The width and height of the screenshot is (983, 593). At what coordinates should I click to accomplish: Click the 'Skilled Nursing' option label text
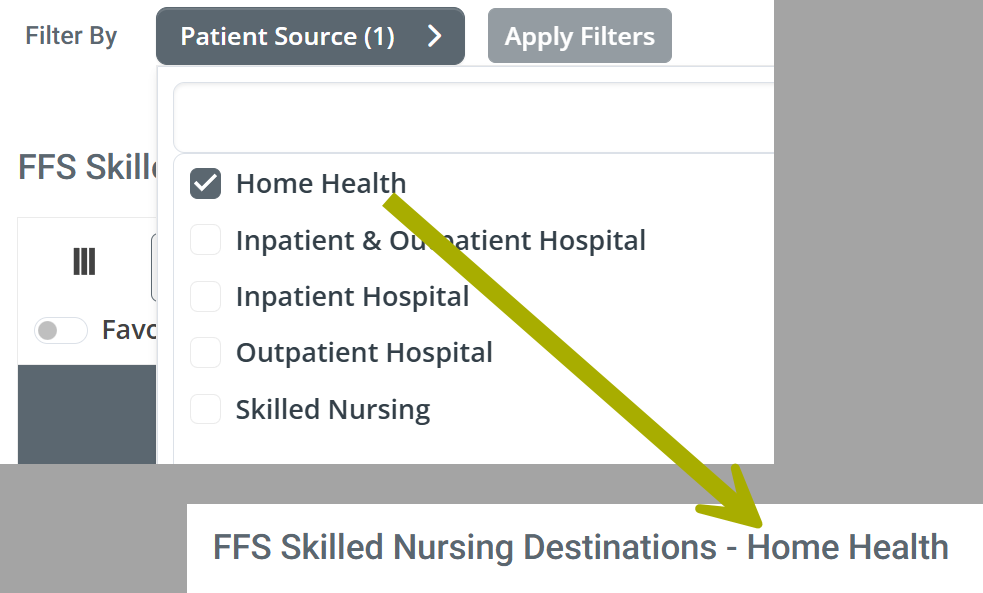click(x=332, y=409)
